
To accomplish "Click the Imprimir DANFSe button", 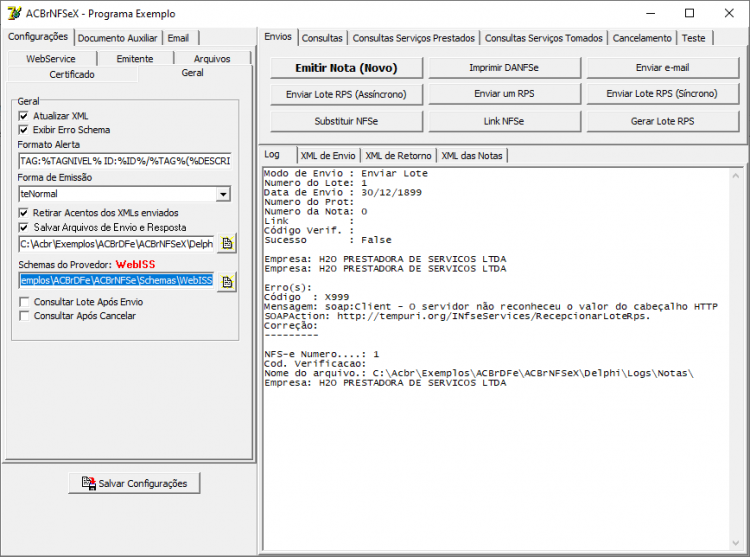I will tap(504, 68).
